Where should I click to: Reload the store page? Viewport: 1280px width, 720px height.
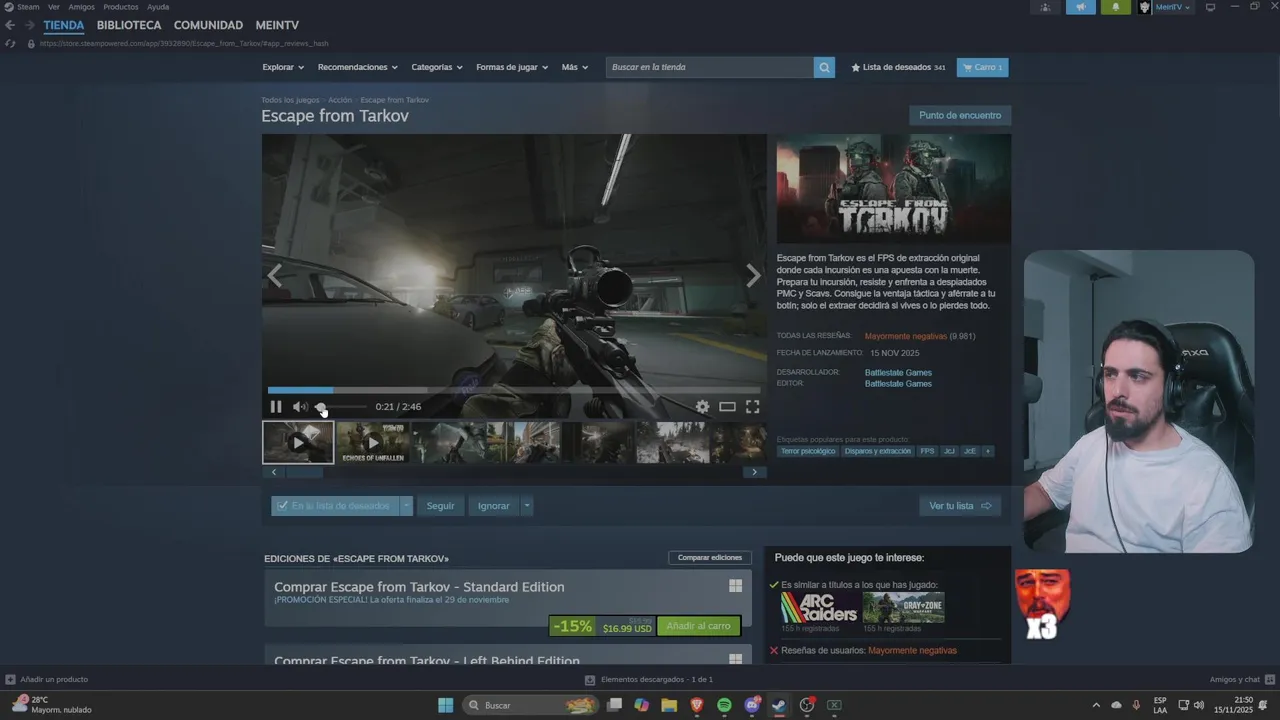[x=10, y=43]
